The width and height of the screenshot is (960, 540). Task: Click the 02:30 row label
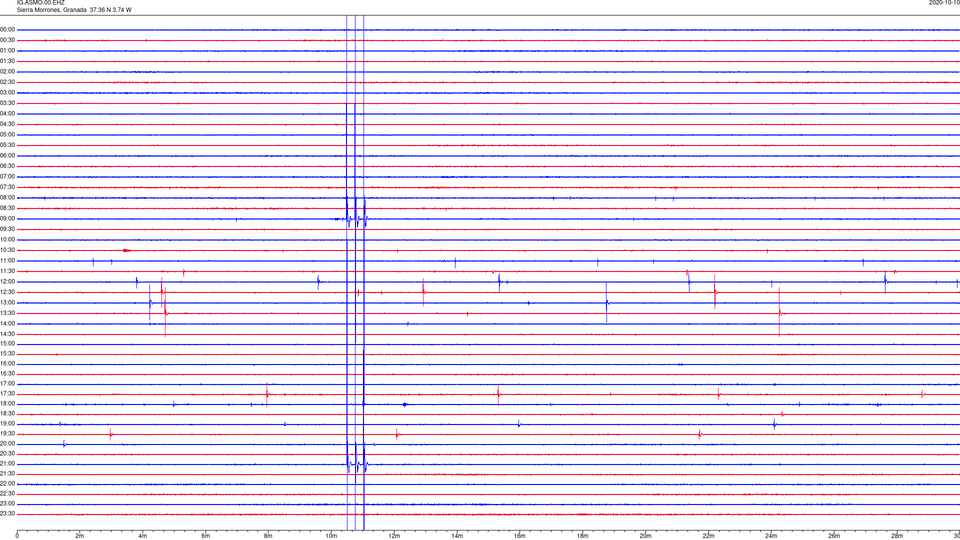point(8,82)
